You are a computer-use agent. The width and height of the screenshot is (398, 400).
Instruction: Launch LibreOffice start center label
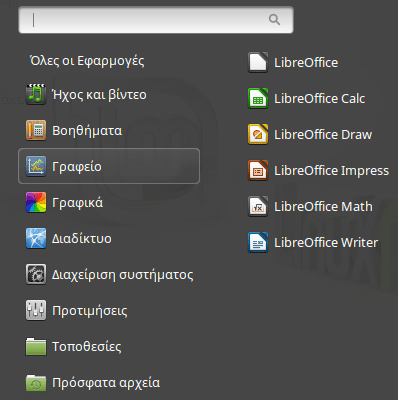click(x=306, y=63)
